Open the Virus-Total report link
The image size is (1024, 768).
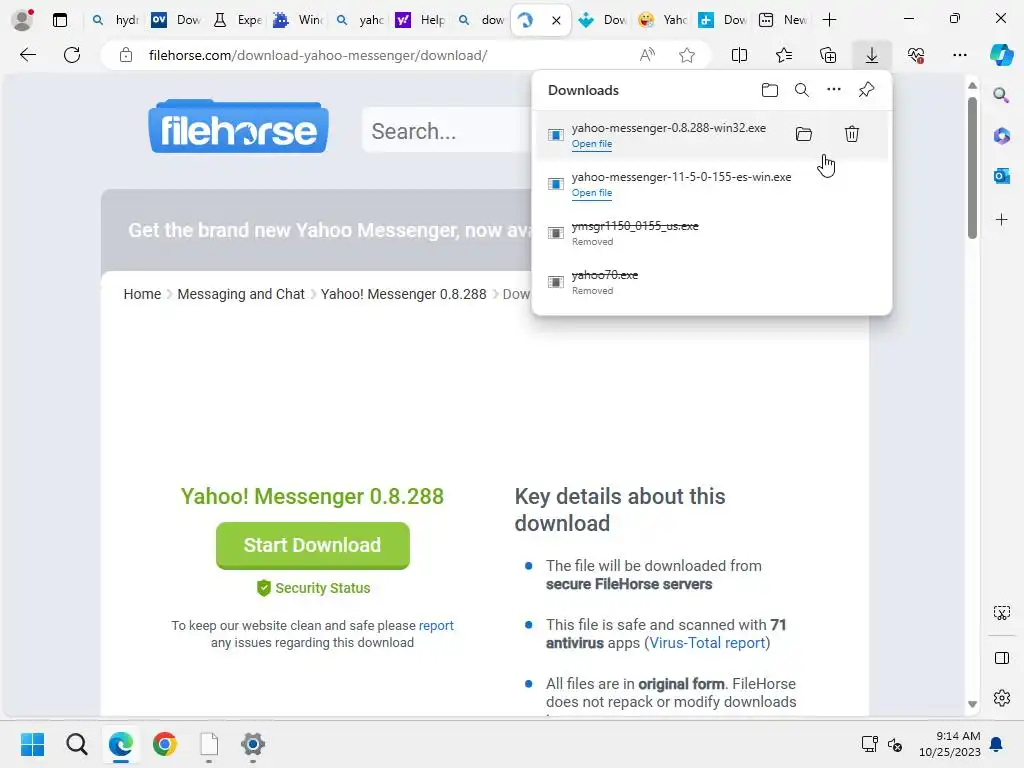click(707, 643)
